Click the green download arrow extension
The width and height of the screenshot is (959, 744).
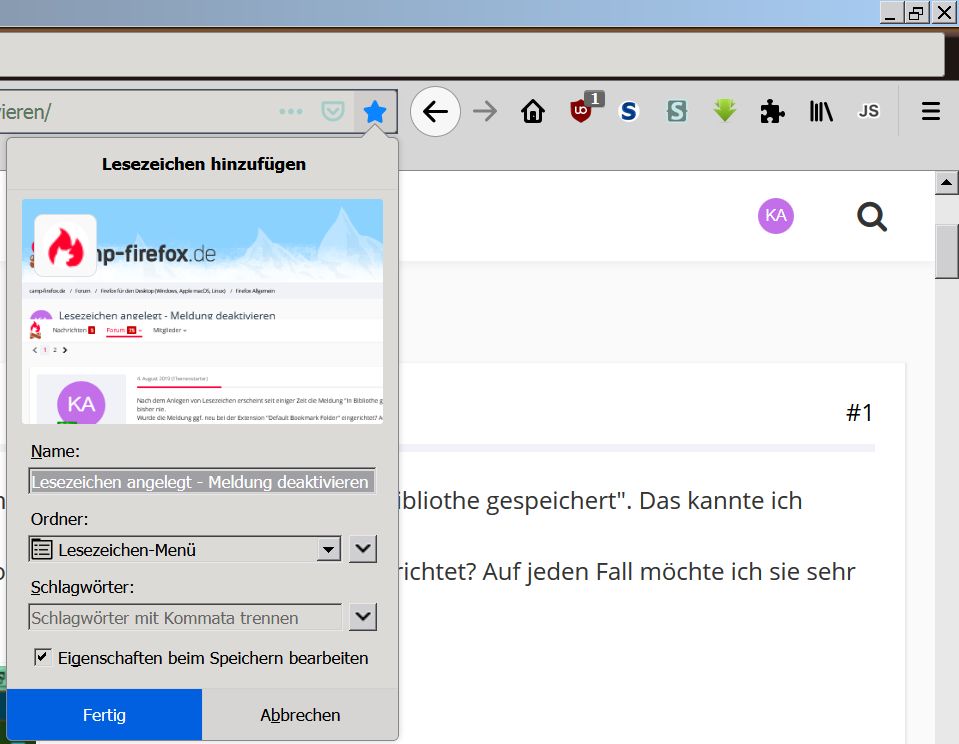(x=725, y=111)
